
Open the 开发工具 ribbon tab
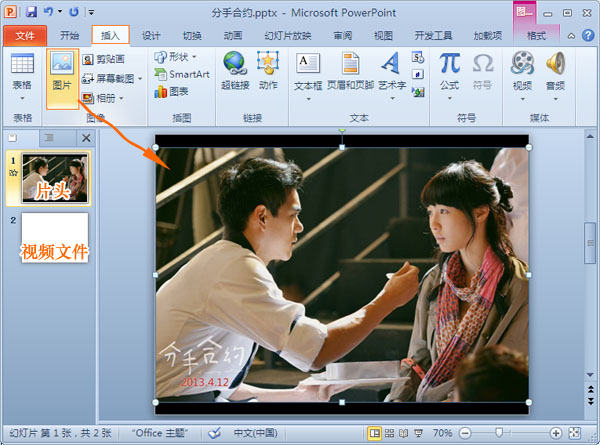[x=433, y=36]
